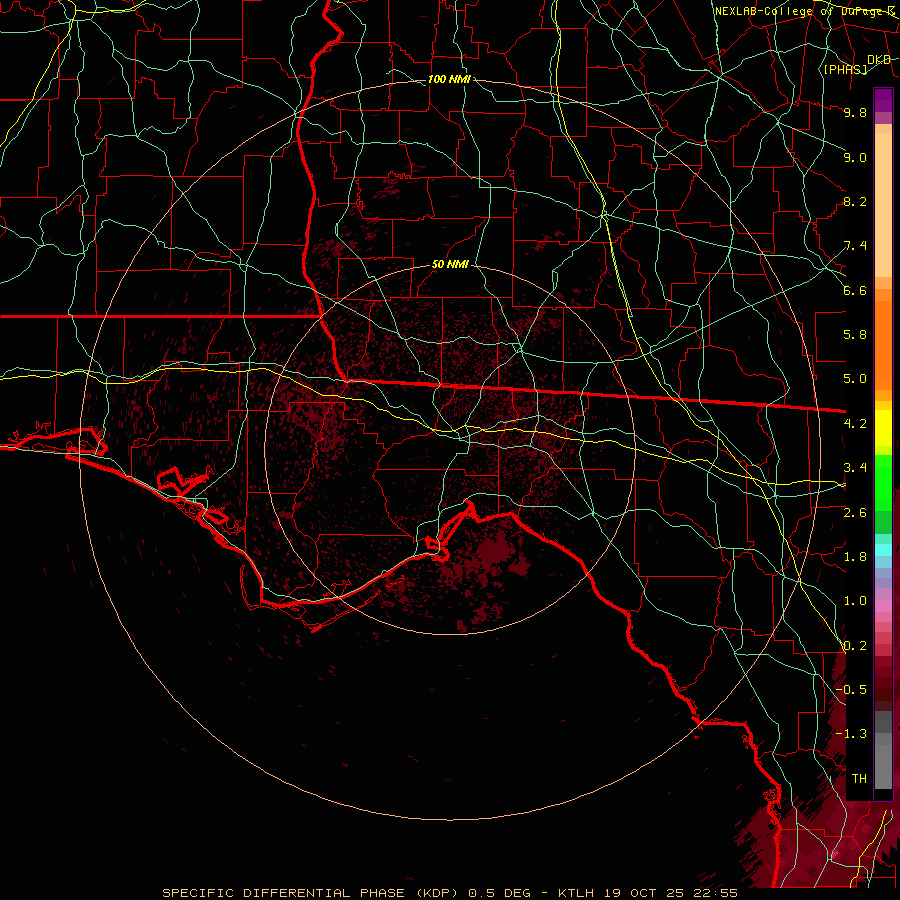Click the -0.5 legend scale value
Screen dimensions: 900x900
(x=851, y=690)
